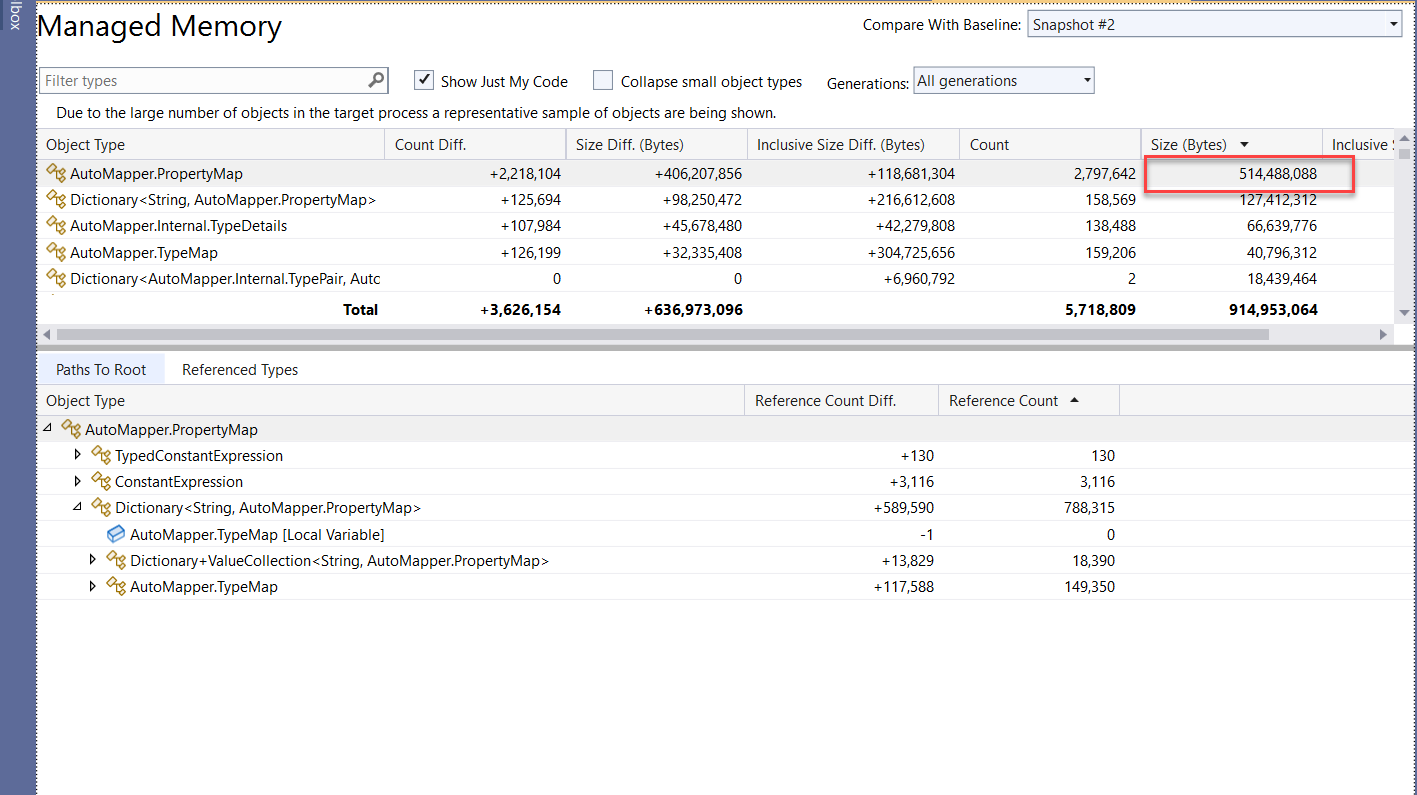The image size is (1417, 795).
Task: Select the AutoMapper.Internal.TypeDetails row
Action: (x=717, y=225)
